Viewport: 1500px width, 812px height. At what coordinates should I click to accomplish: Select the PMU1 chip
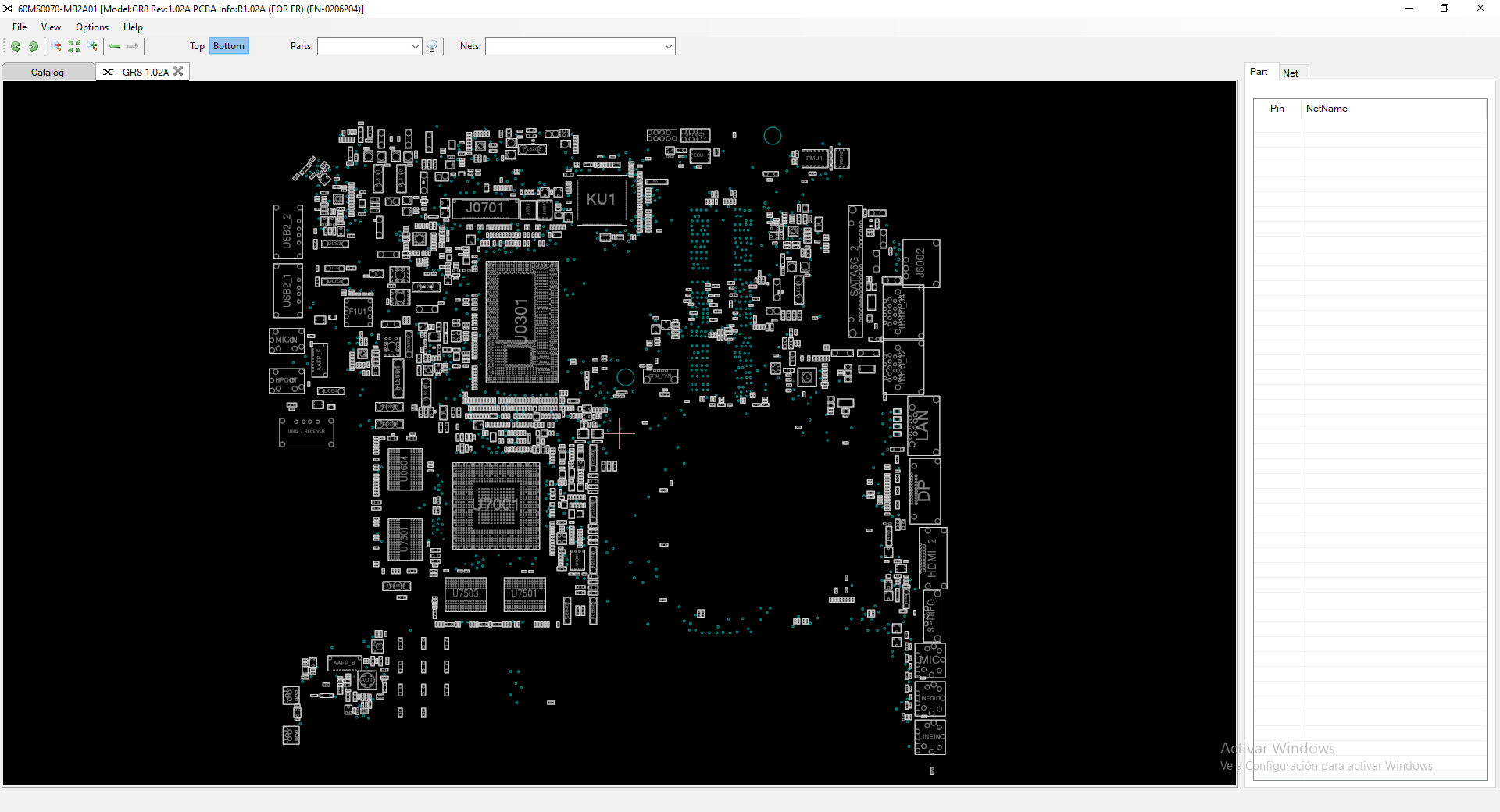tap(815, 158)
